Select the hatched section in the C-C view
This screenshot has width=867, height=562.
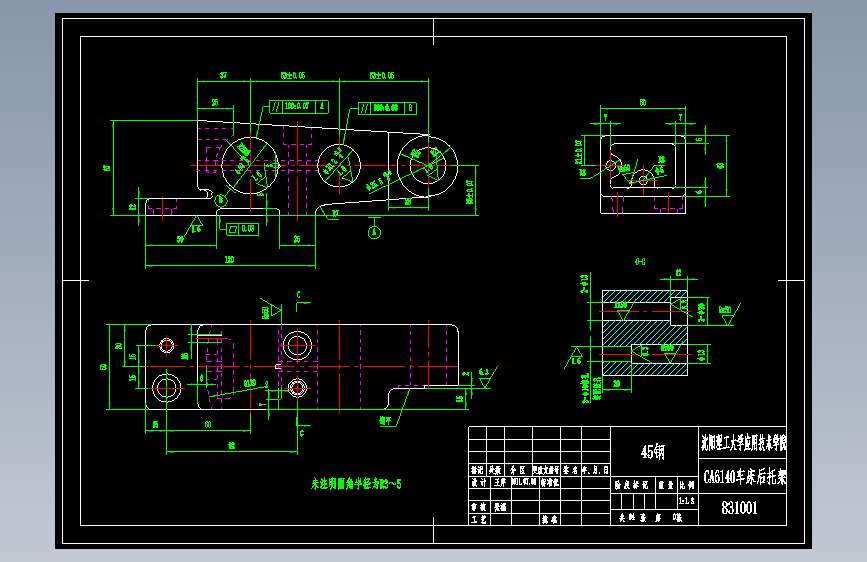tap(645, 333)
